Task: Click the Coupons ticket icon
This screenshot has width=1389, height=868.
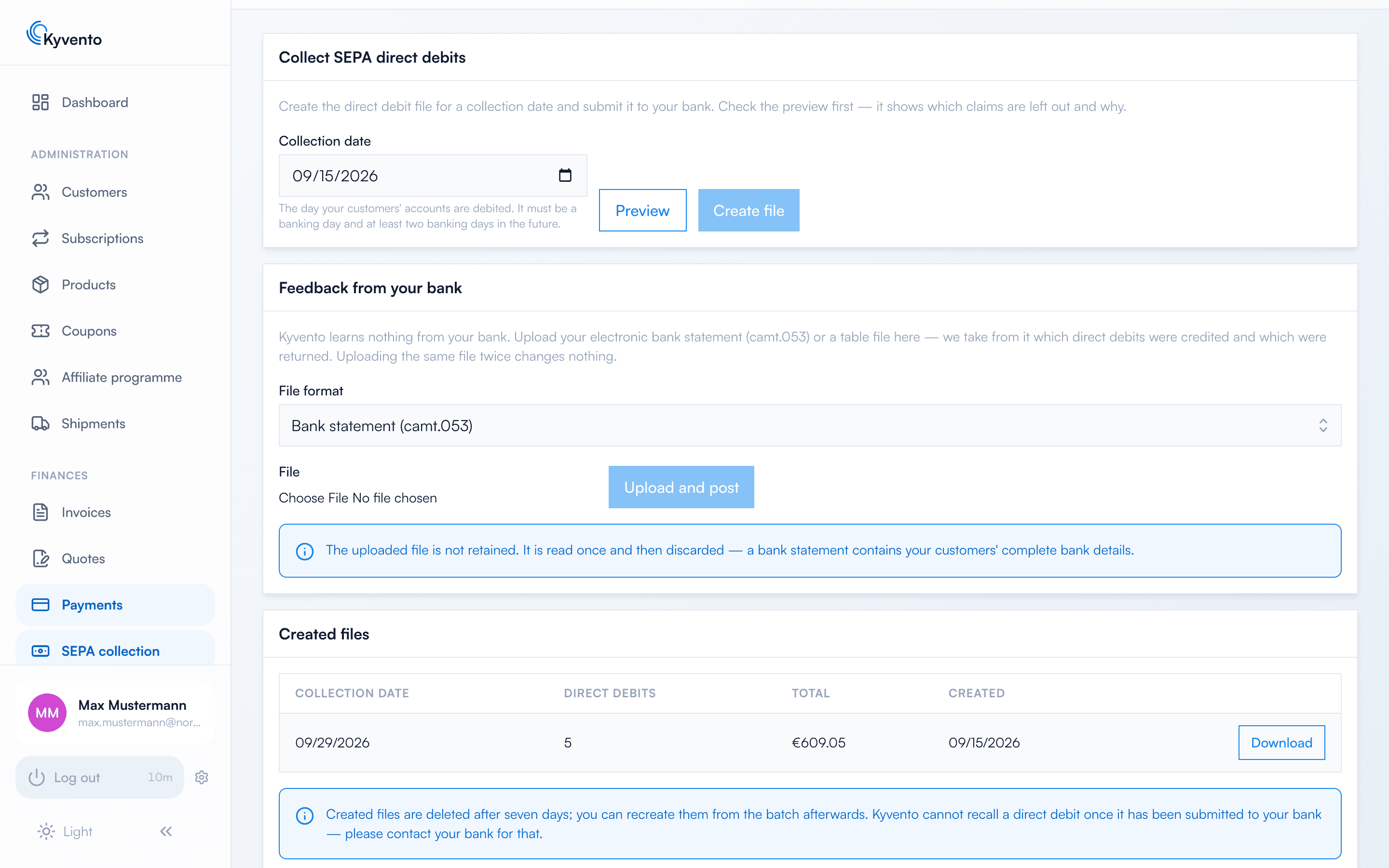Action: pyautogui.click(x=40, y=331)
